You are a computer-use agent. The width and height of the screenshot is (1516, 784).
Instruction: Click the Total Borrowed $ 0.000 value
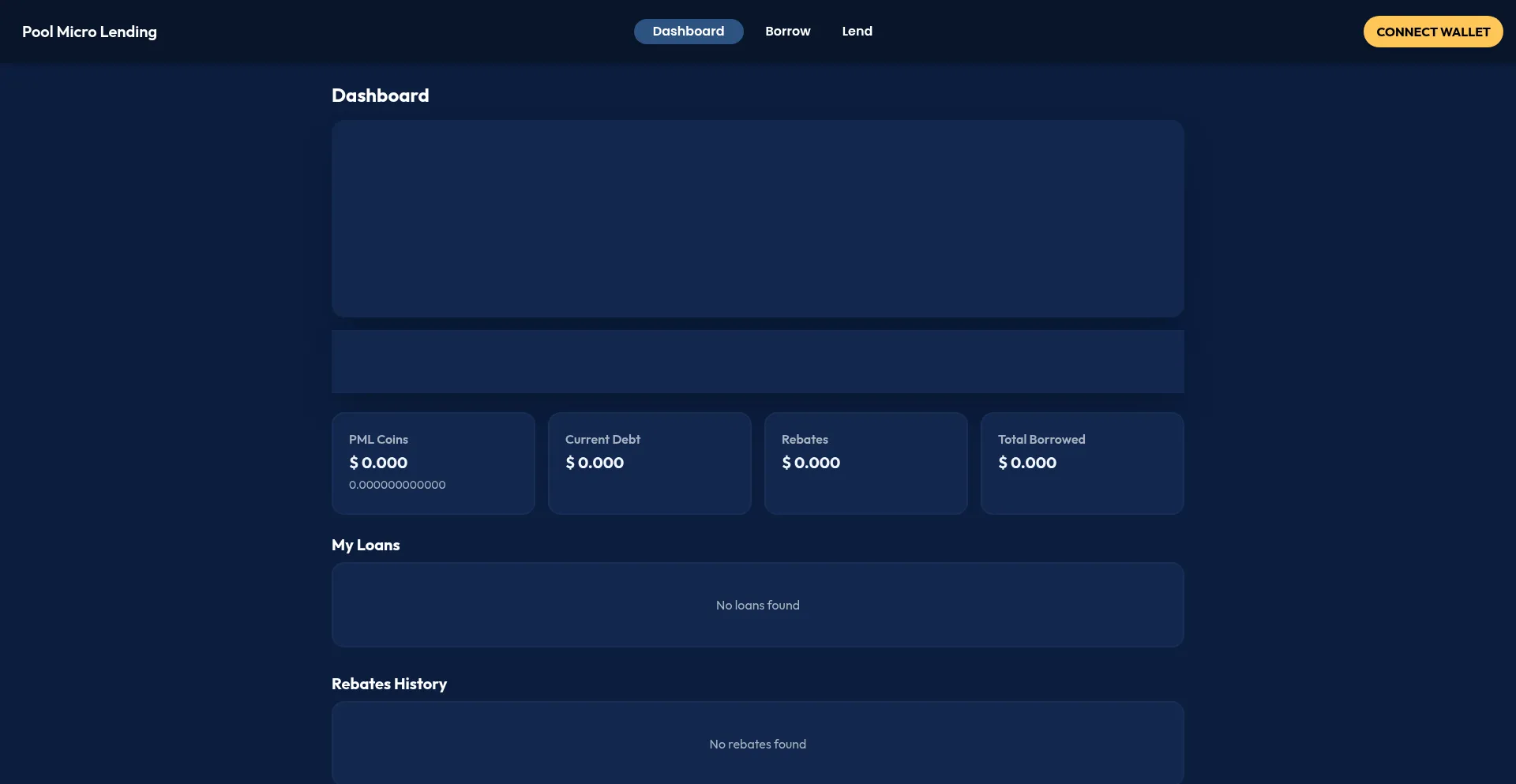[x=1027, y=463]
